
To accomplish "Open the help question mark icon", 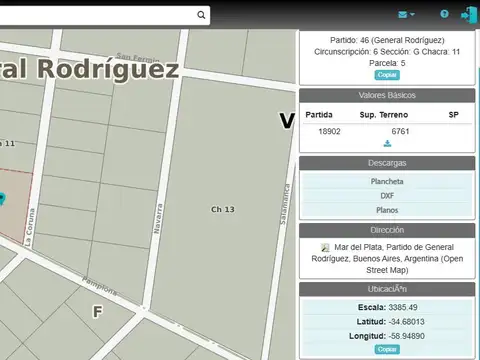I will point(444,14).
